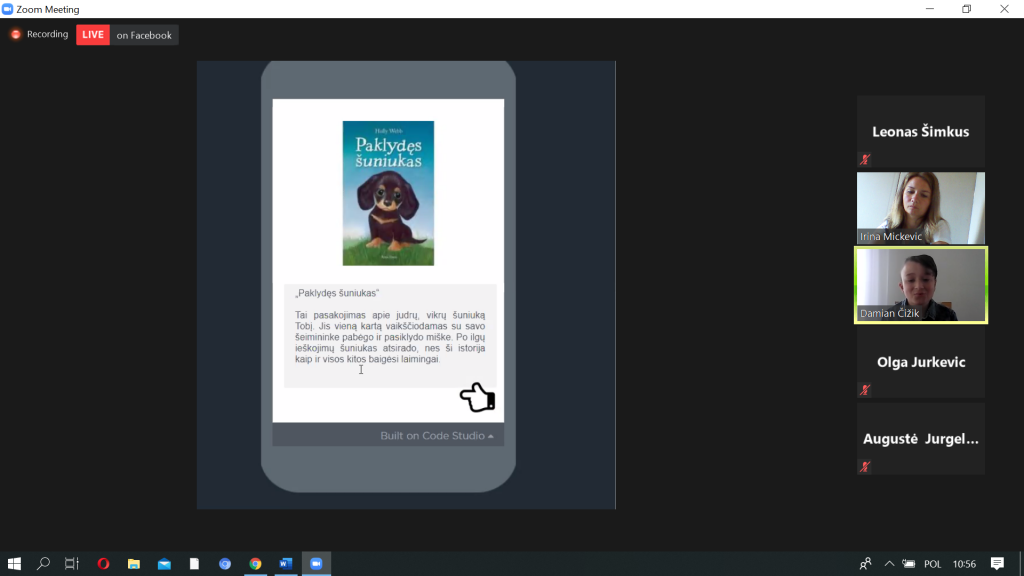Click the 'on Facebook' live label
The height and width of the screenshot is (576, 1024).
pos(144,35)
